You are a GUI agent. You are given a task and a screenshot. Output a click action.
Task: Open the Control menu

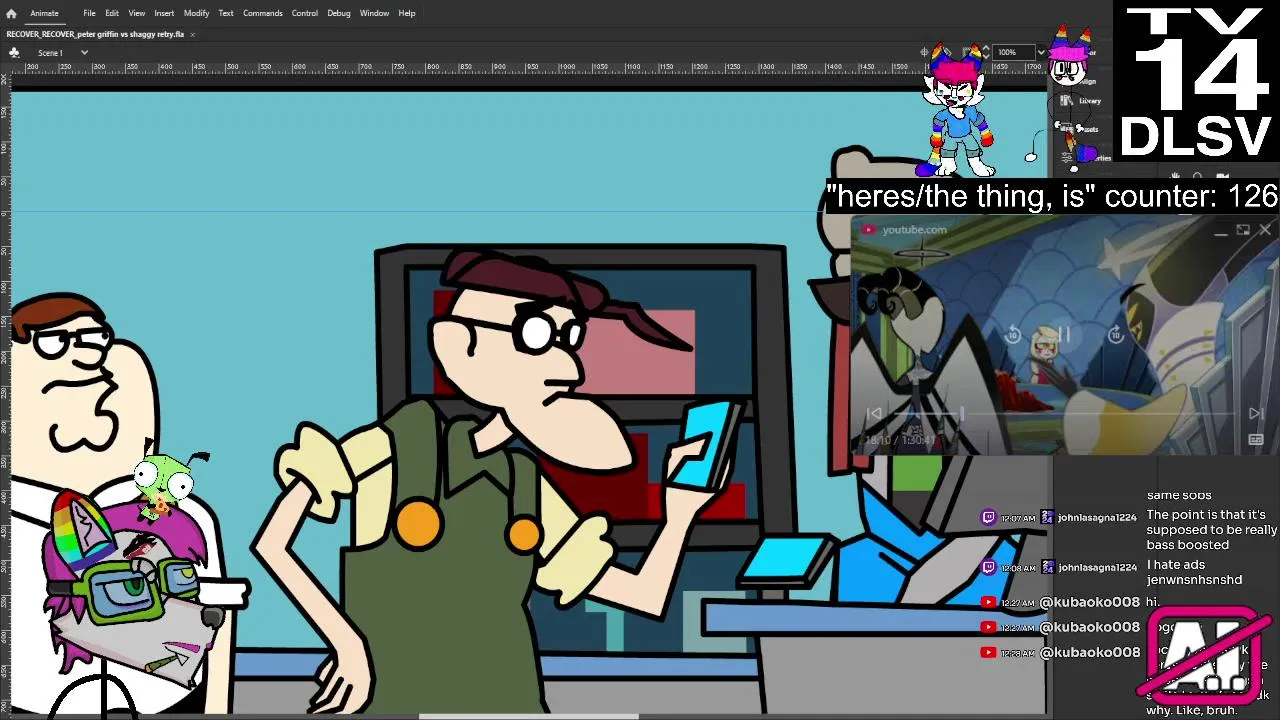tap(305, 13)
